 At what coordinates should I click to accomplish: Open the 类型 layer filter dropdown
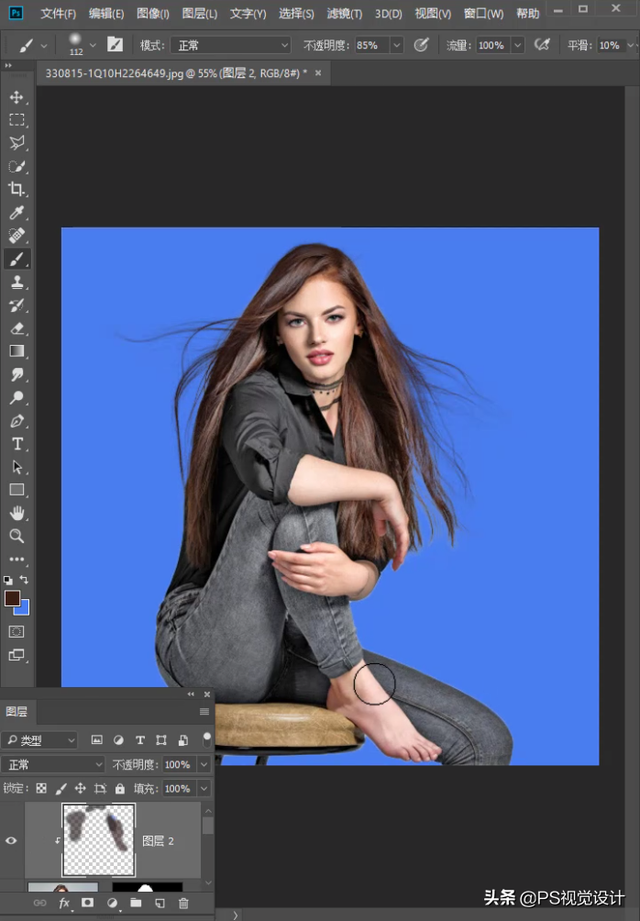39,740
